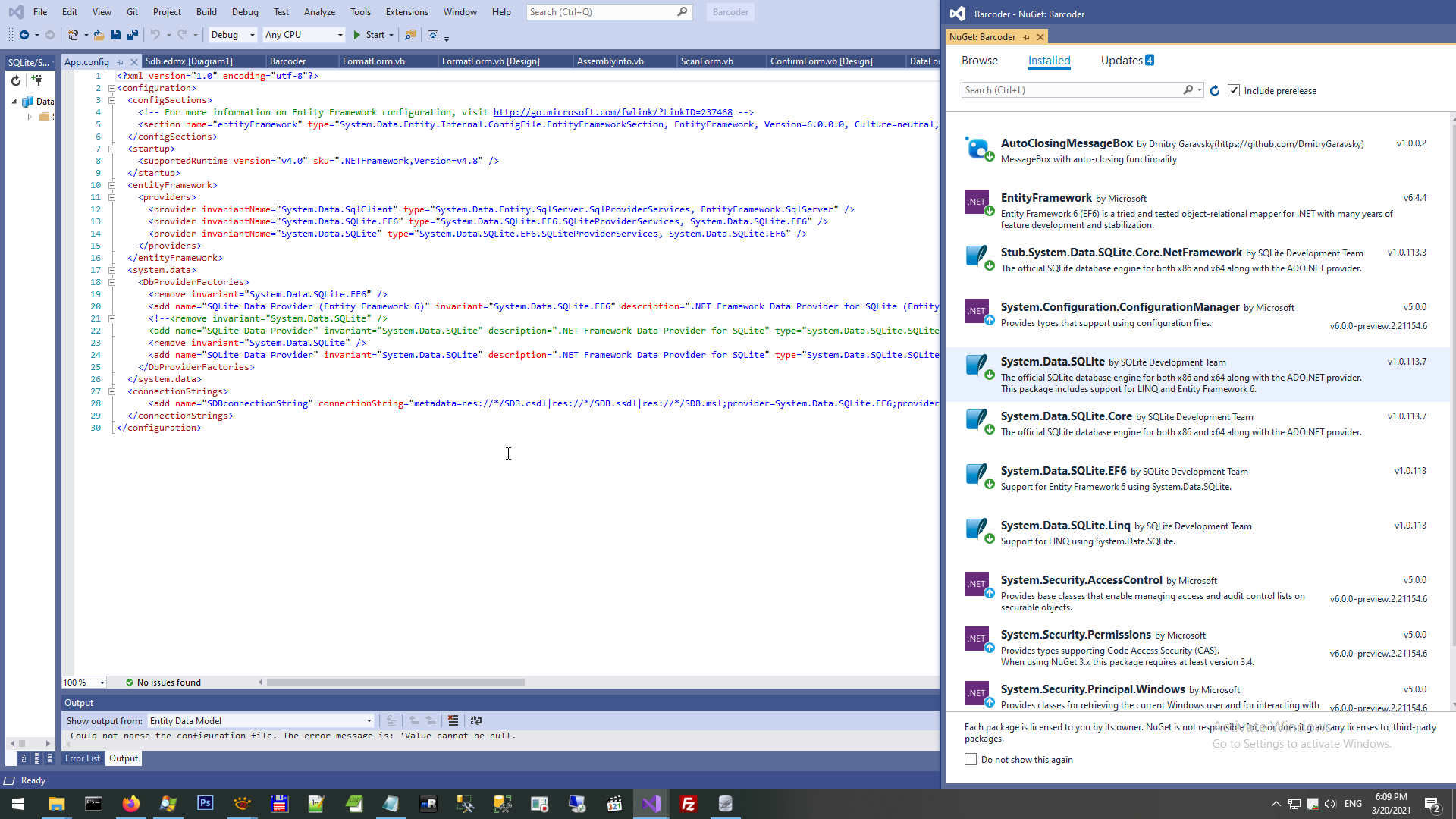Click the Open File folder icon
This screenshot has width=1456, height=819.
[99, 35]
